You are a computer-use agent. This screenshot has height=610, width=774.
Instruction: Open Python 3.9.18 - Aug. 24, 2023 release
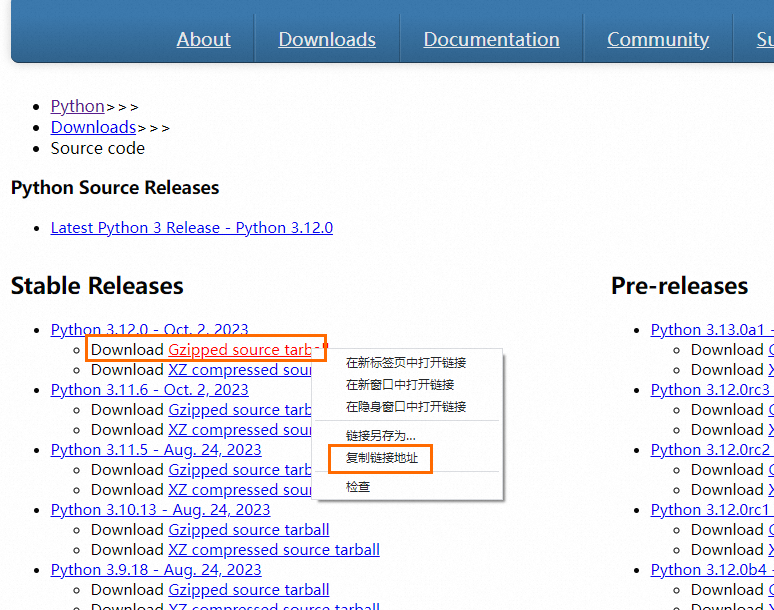(156, 570)
